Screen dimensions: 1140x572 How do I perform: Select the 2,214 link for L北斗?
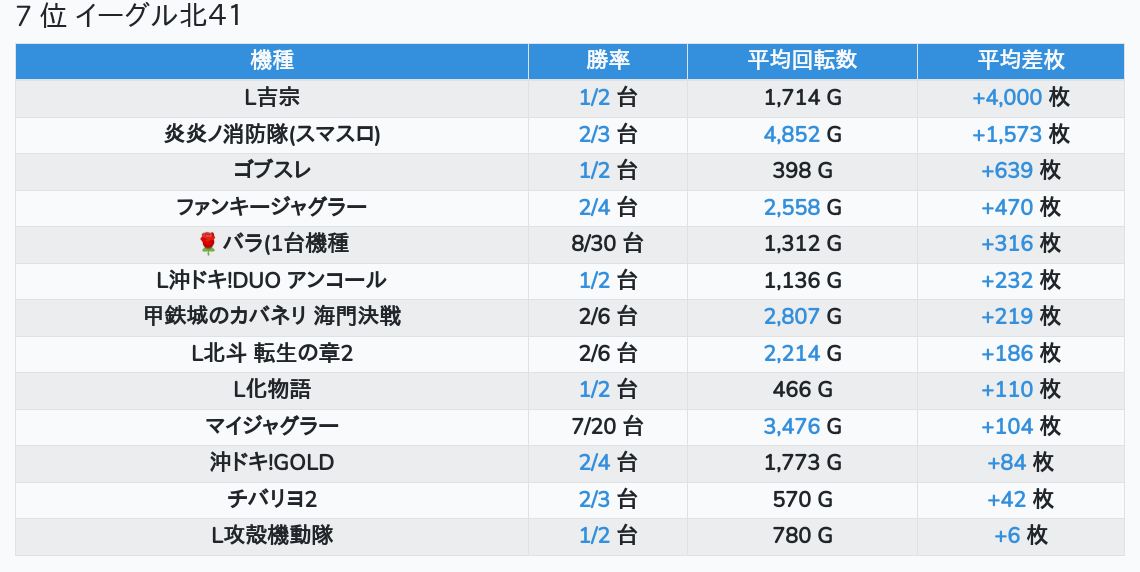pyautogui.click(x=792, y=353)
